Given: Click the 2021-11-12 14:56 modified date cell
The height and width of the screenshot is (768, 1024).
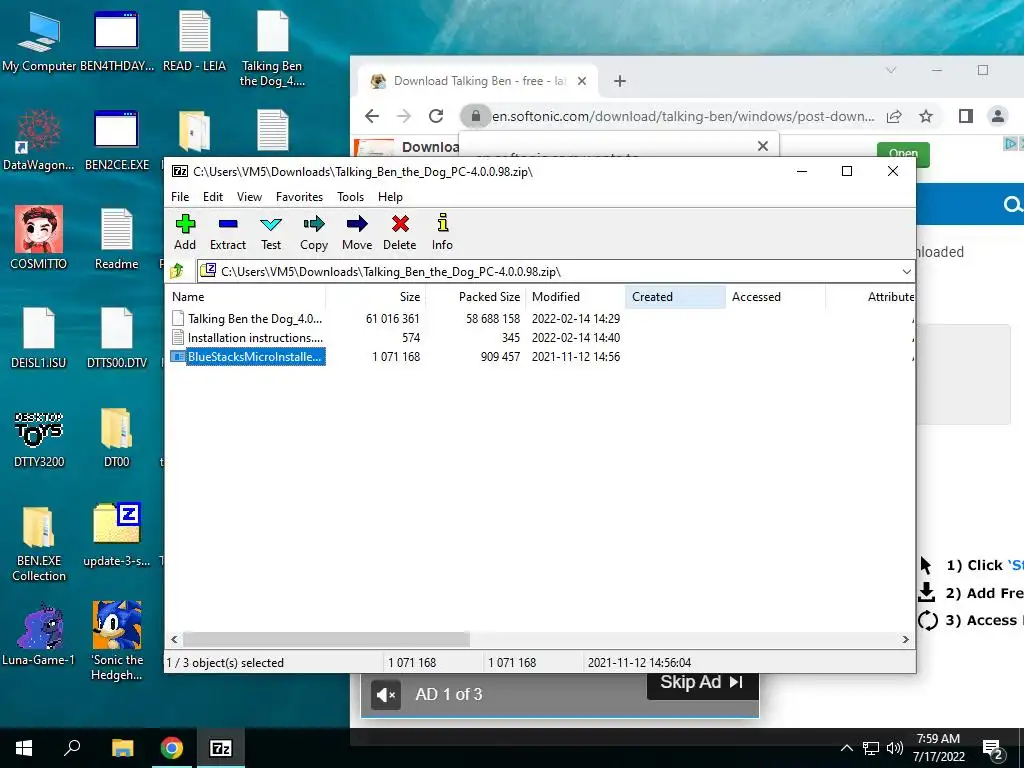Looking at the screenshot, I should point(576,357).
